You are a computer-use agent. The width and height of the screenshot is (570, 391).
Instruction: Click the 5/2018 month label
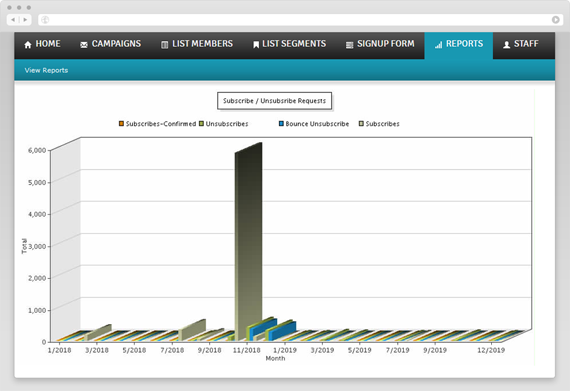[134, 350]
